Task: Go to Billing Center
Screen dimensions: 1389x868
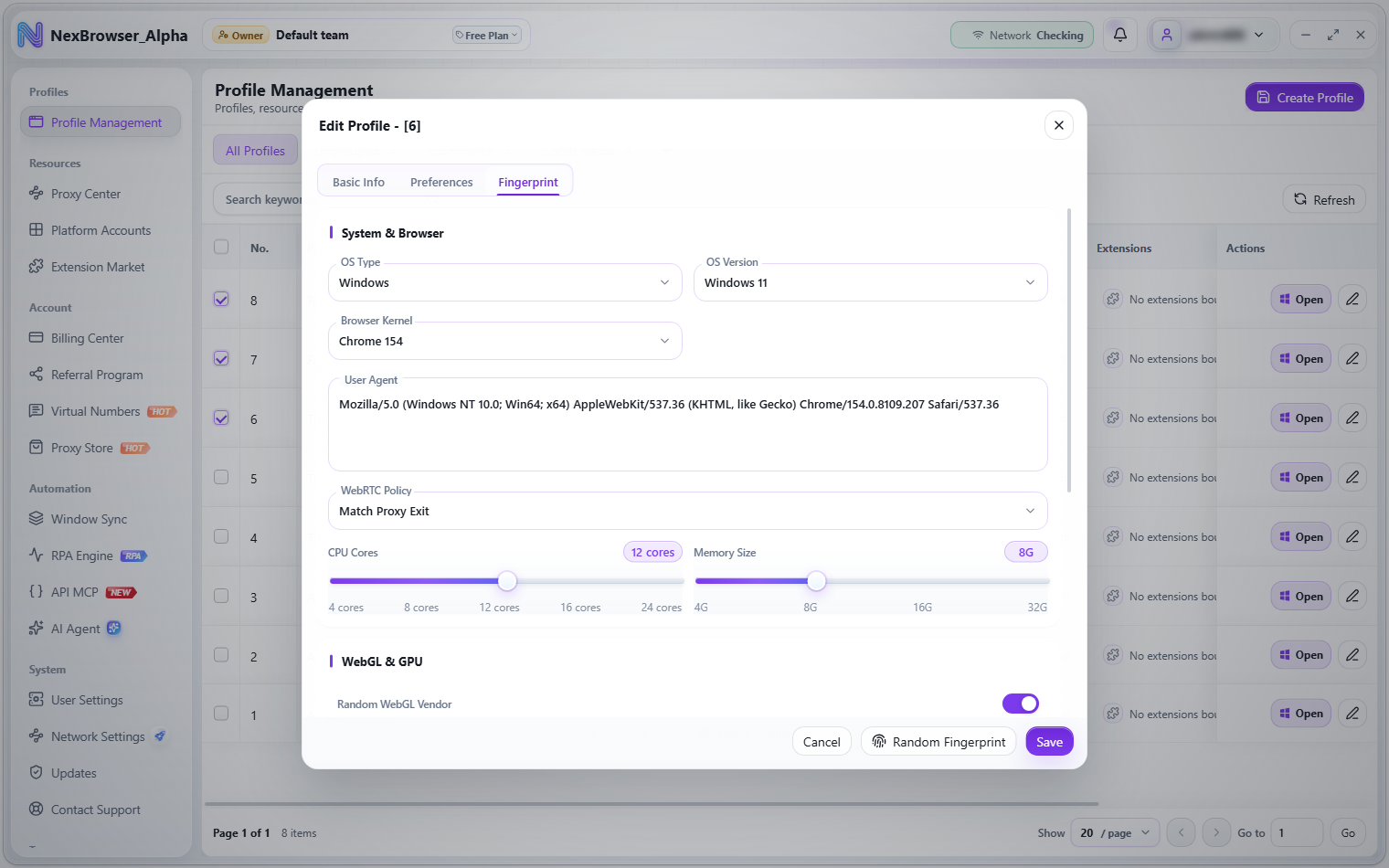Action: point(87,338)
